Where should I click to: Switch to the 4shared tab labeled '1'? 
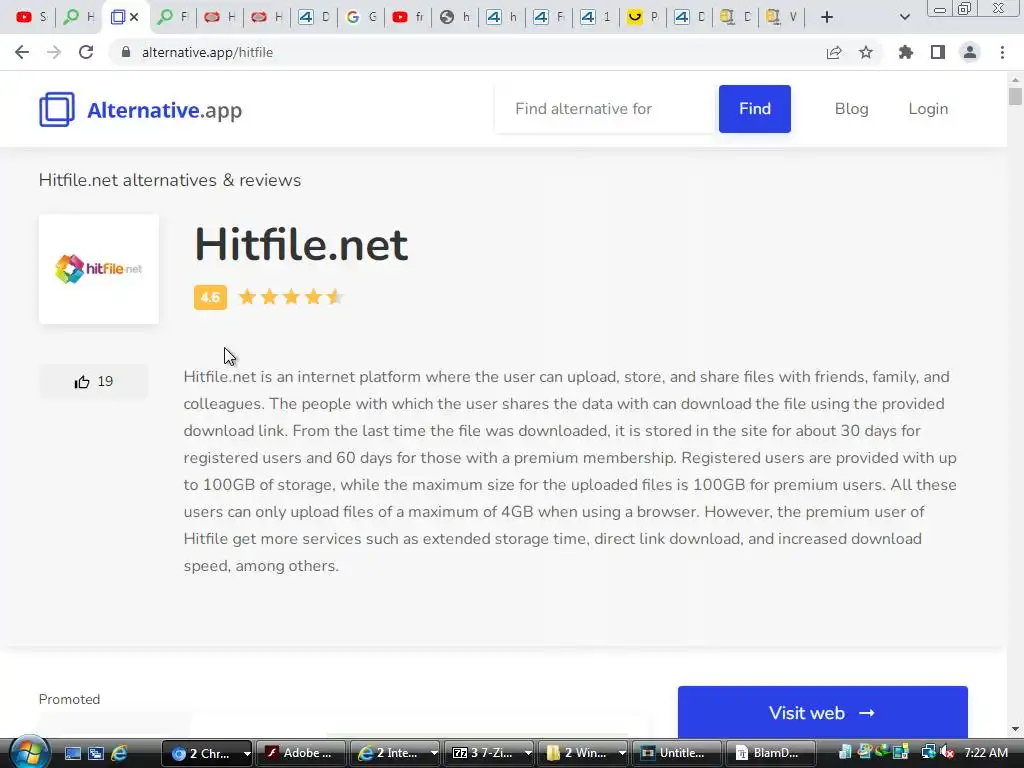[596, 17]
